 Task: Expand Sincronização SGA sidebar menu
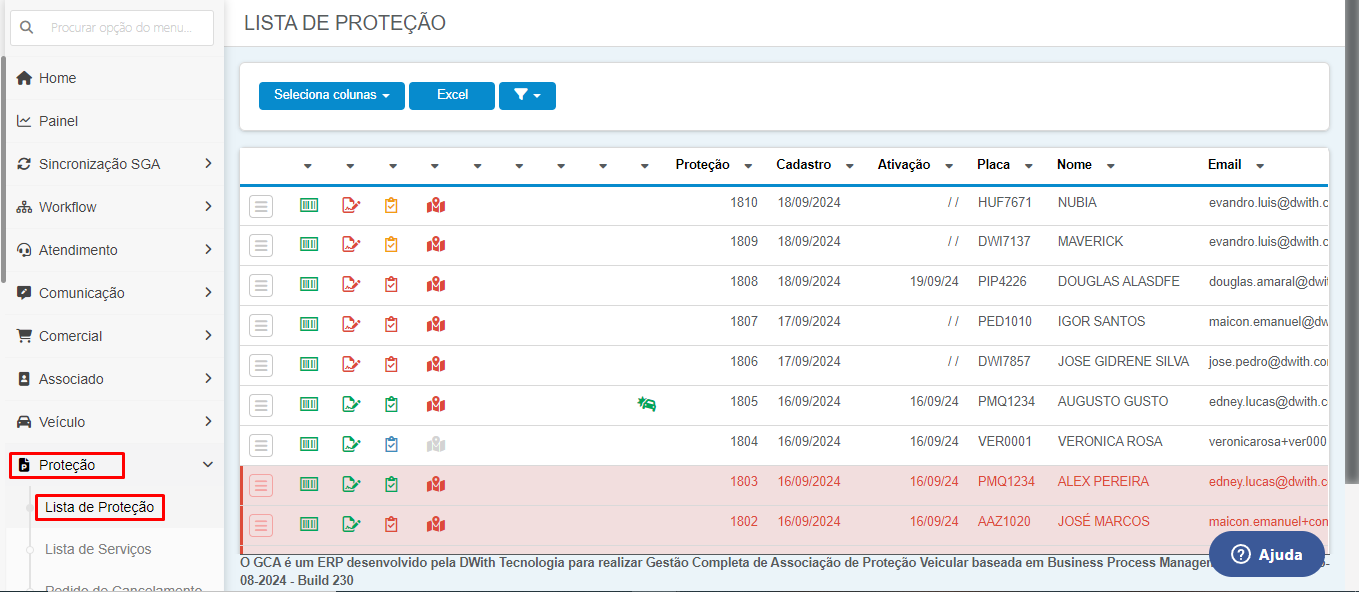(115, 164)
